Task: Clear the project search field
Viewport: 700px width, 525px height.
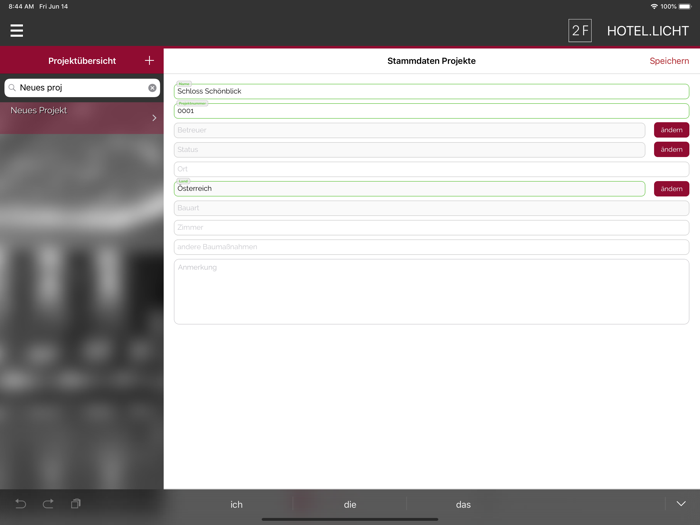Action: pyautogui.click(x=152, y=88)
